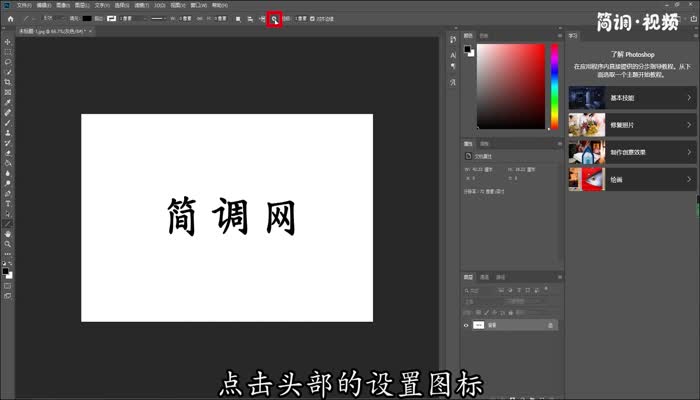Select the Move tool
700x400 pixels.
point(7,40)
